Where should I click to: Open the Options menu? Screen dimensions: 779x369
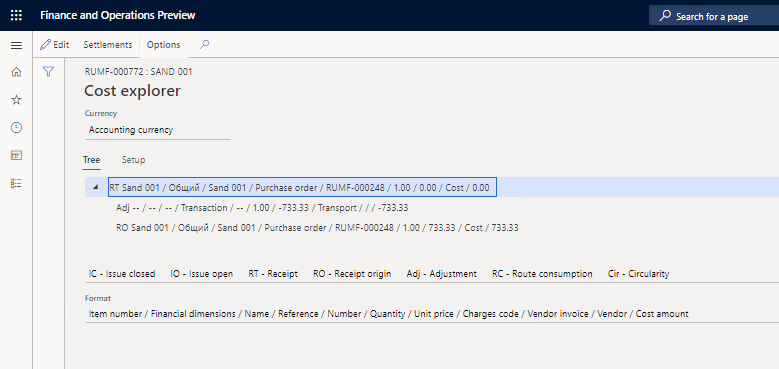163,45
